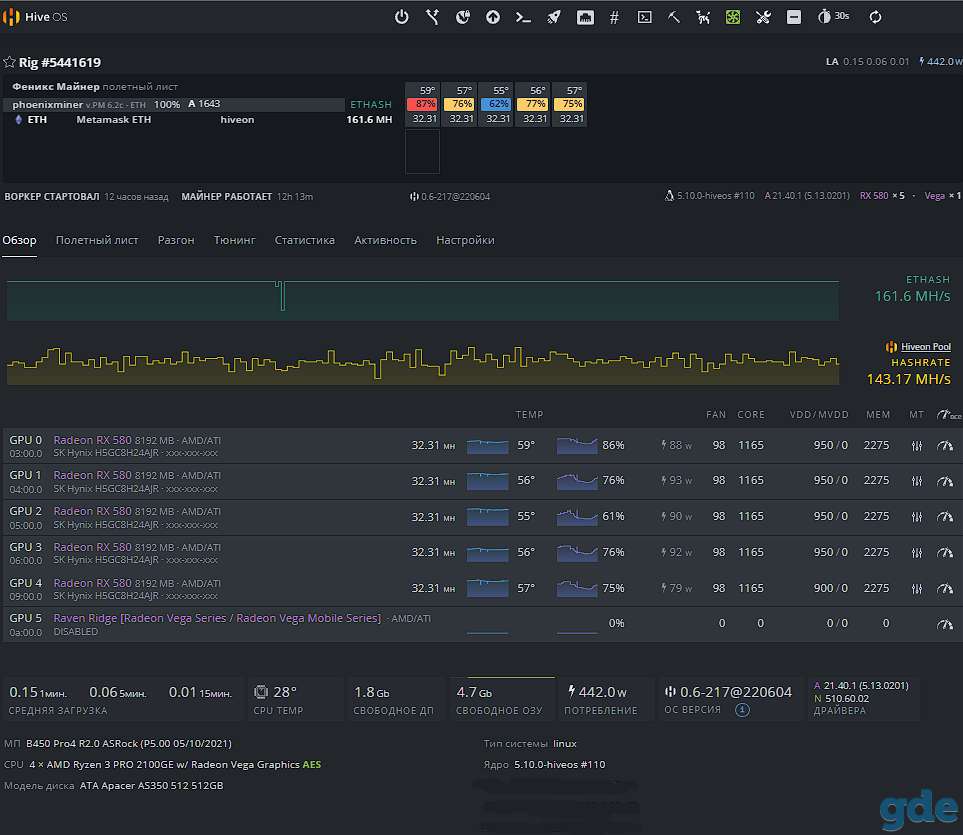Click the OS version info badge

(x=742, y=710)
